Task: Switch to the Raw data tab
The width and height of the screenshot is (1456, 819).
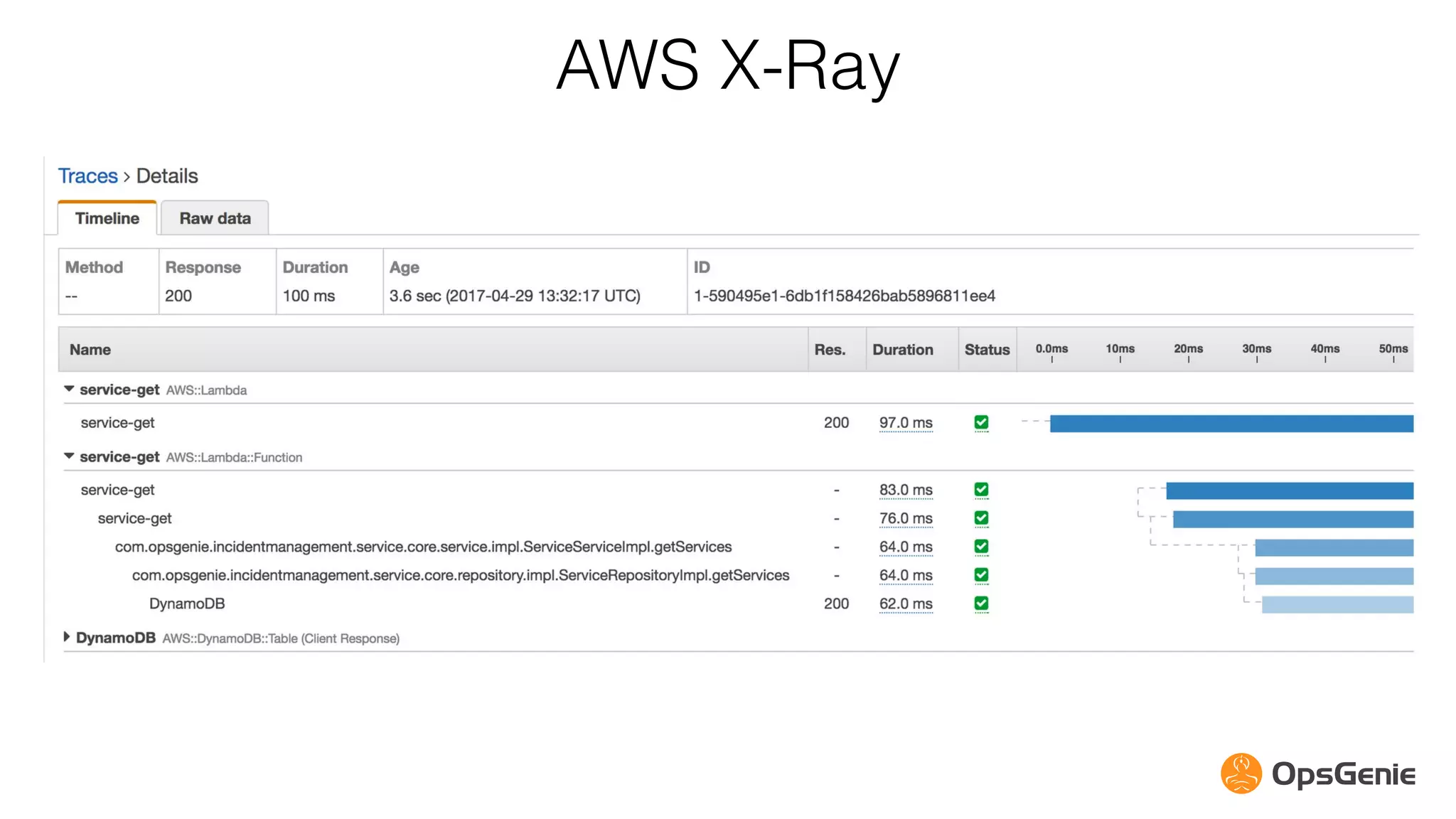Action: (215, 218)
